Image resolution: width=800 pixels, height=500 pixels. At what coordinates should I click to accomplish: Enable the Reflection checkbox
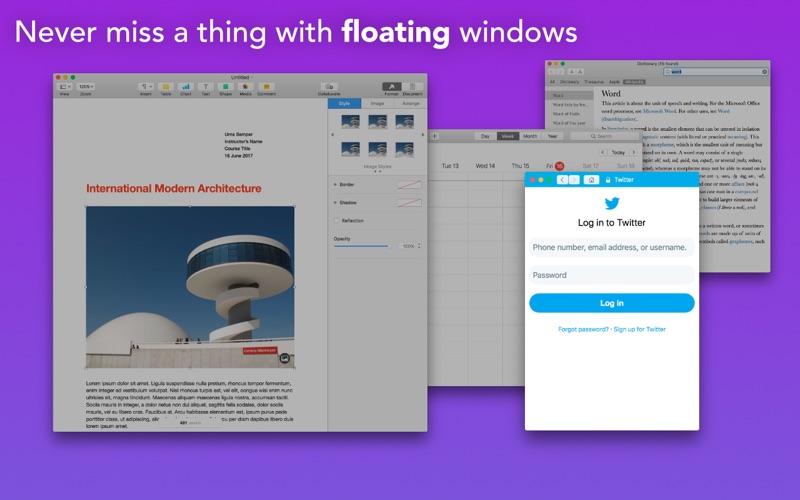(336, 220)
